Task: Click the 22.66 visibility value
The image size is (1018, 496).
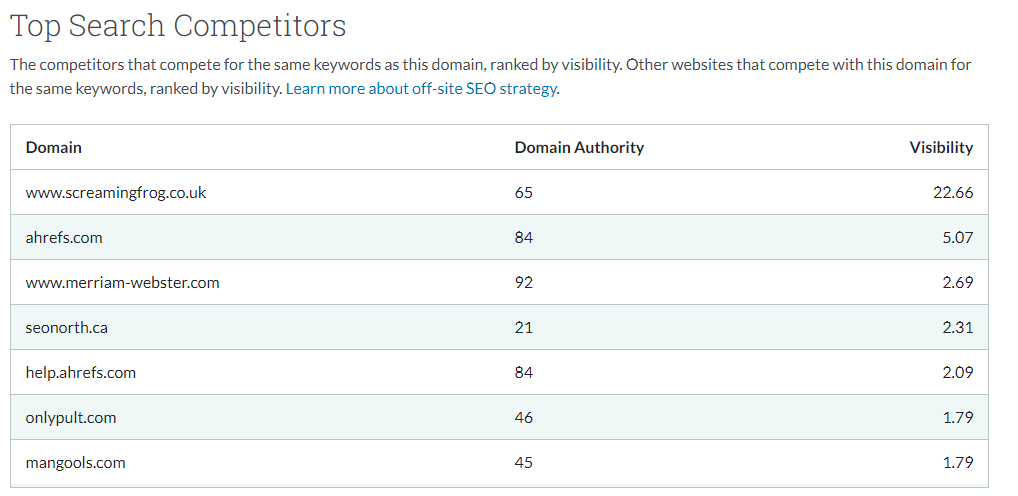Action: (952, 192)
